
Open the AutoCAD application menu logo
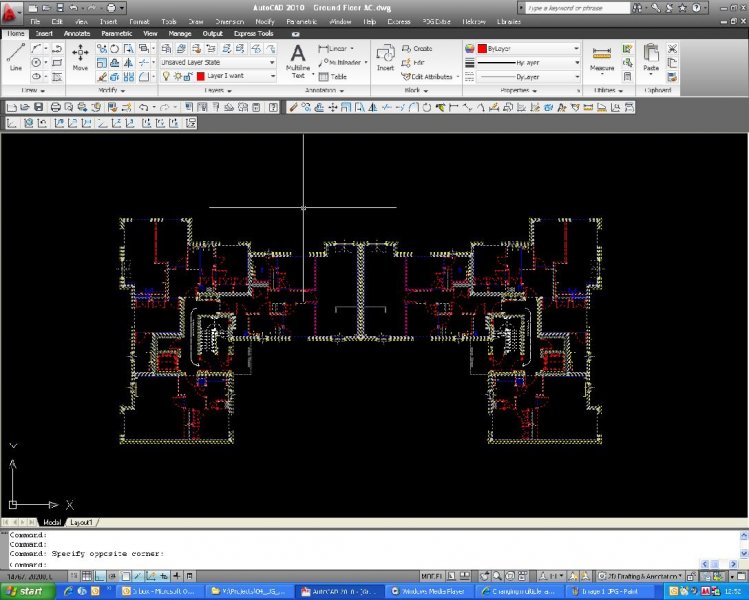[12, 9]
